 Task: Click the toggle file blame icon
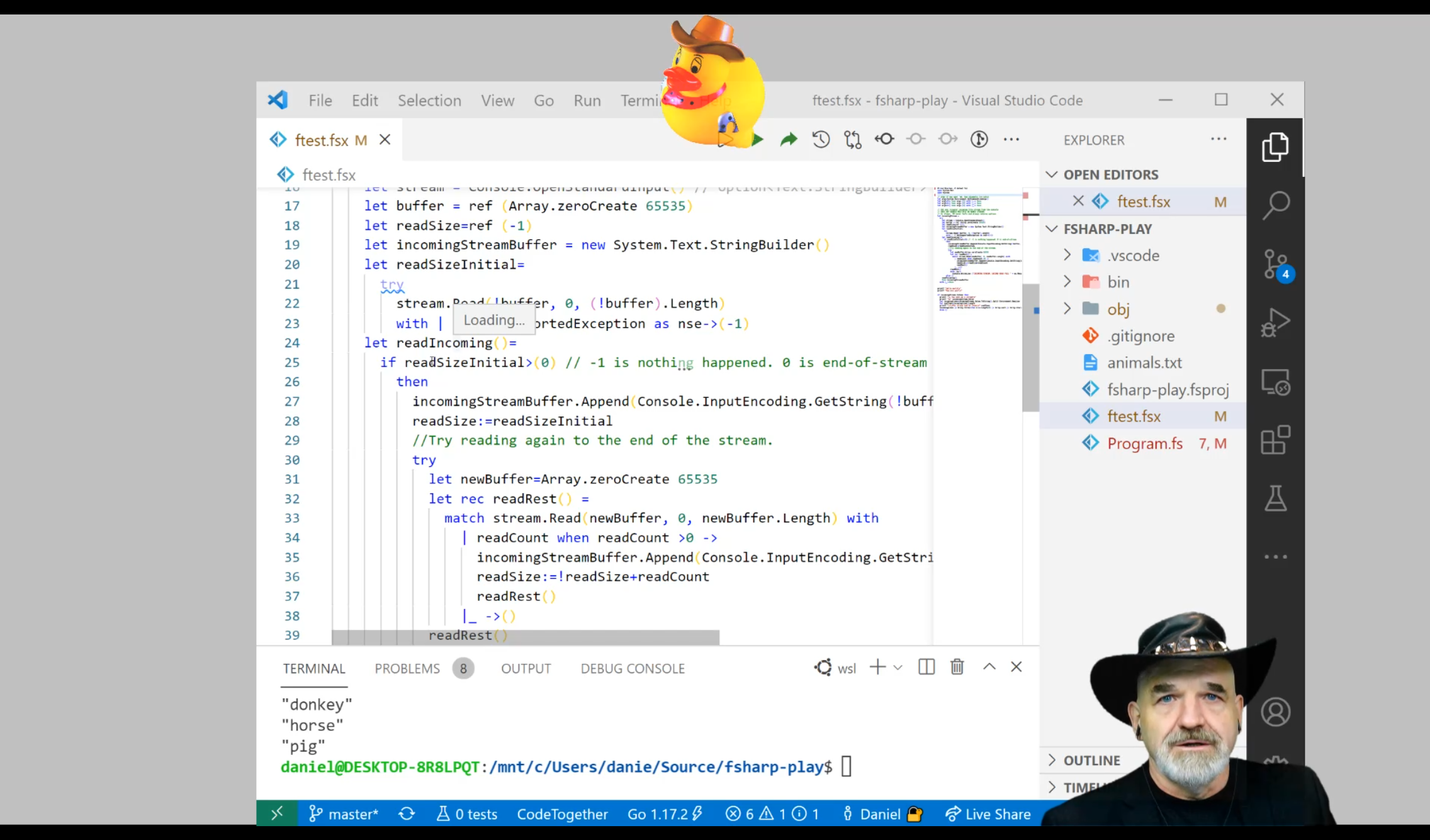point(884,139)
